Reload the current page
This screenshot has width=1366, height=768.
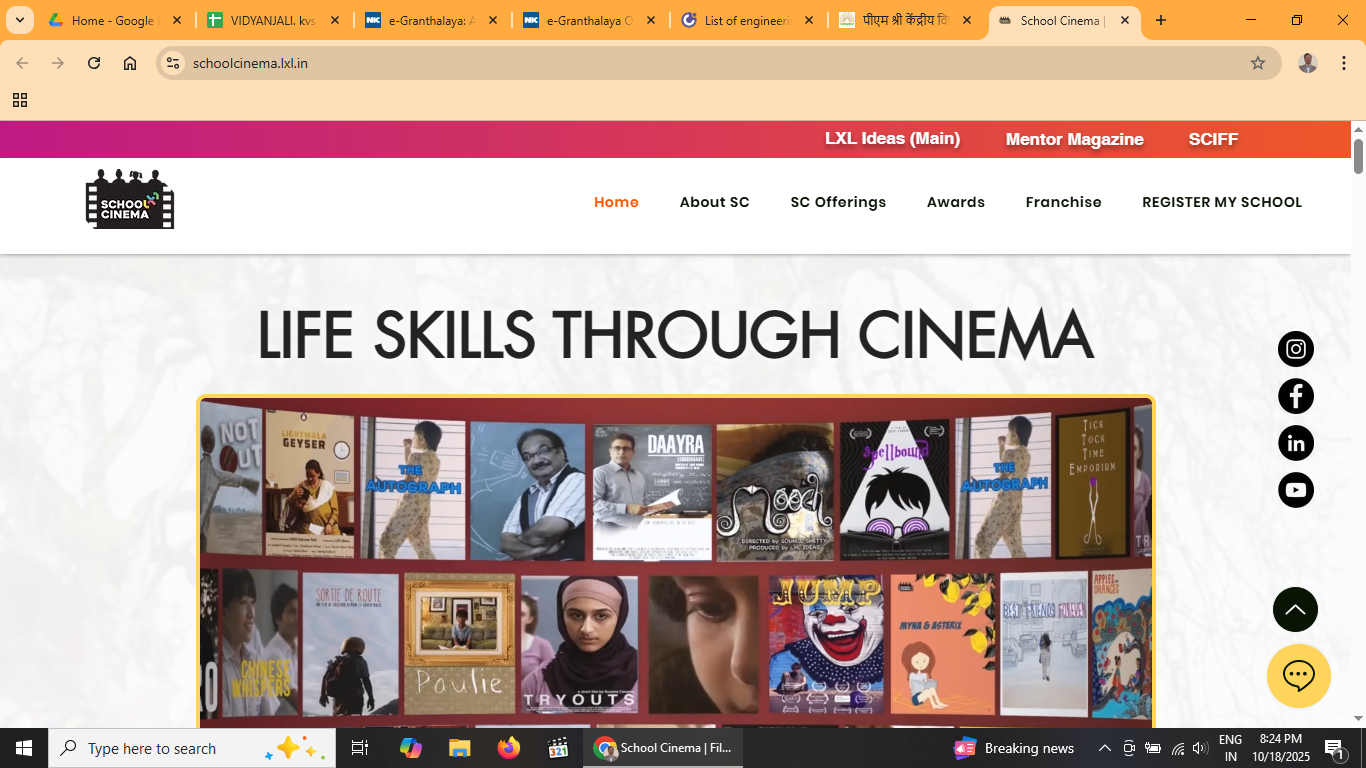pyautogui.click(x=94, y=63)
